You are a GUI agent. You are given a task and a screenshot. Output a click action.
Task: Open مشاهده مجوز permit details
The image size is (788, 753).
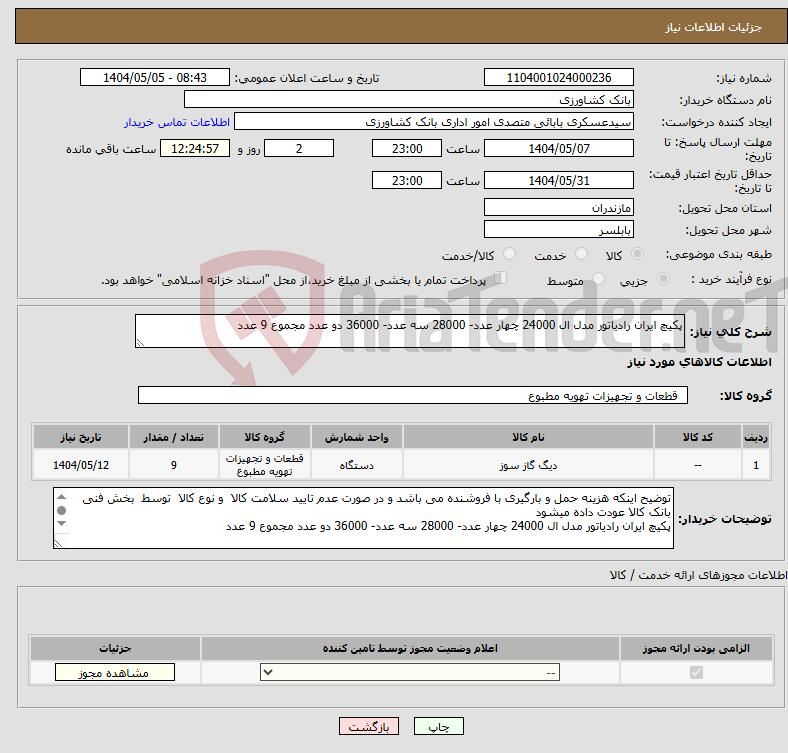pyautogui.click(x=114, y=673)
